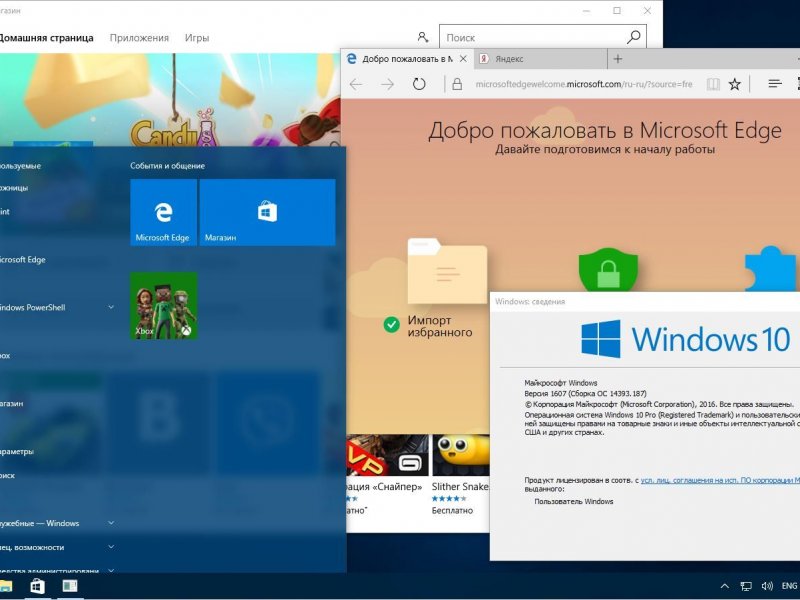Open the winver window icon on taskbar
This screenshot has height=600, width=800.
[70, 586]
